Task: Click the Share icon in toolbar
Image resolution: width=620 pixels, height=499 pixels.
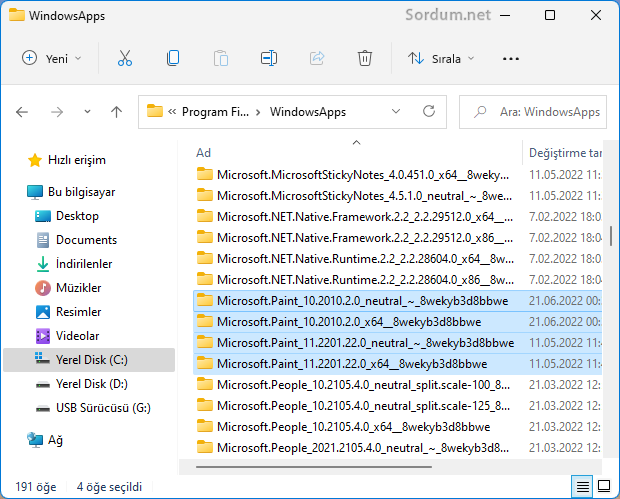Action: pos(317,59)
